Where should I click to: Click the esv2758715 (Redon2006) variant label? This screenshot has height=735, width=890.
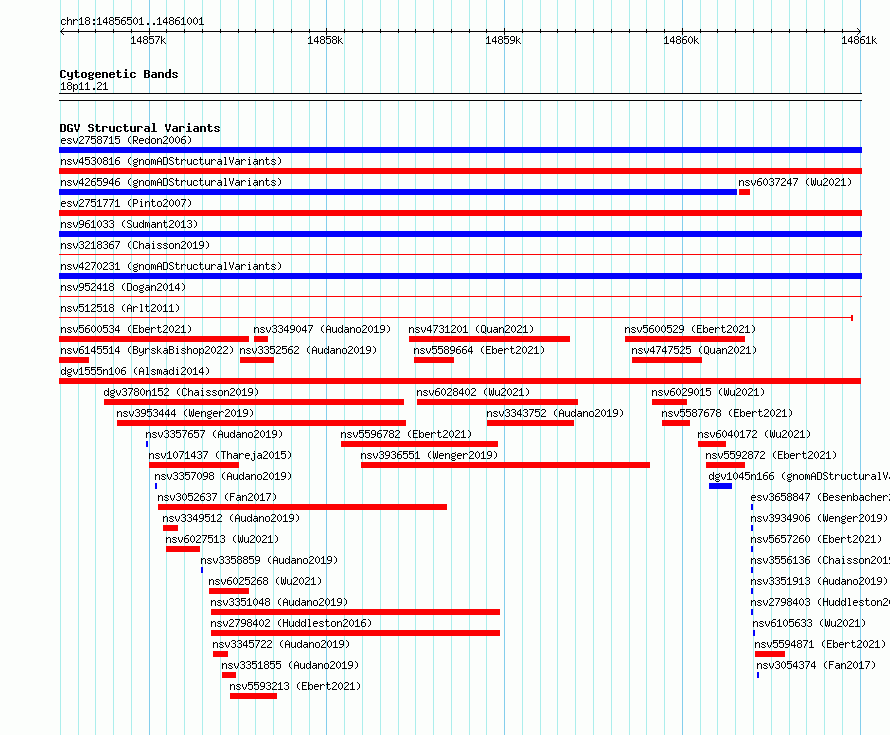(x=126, y=140)
